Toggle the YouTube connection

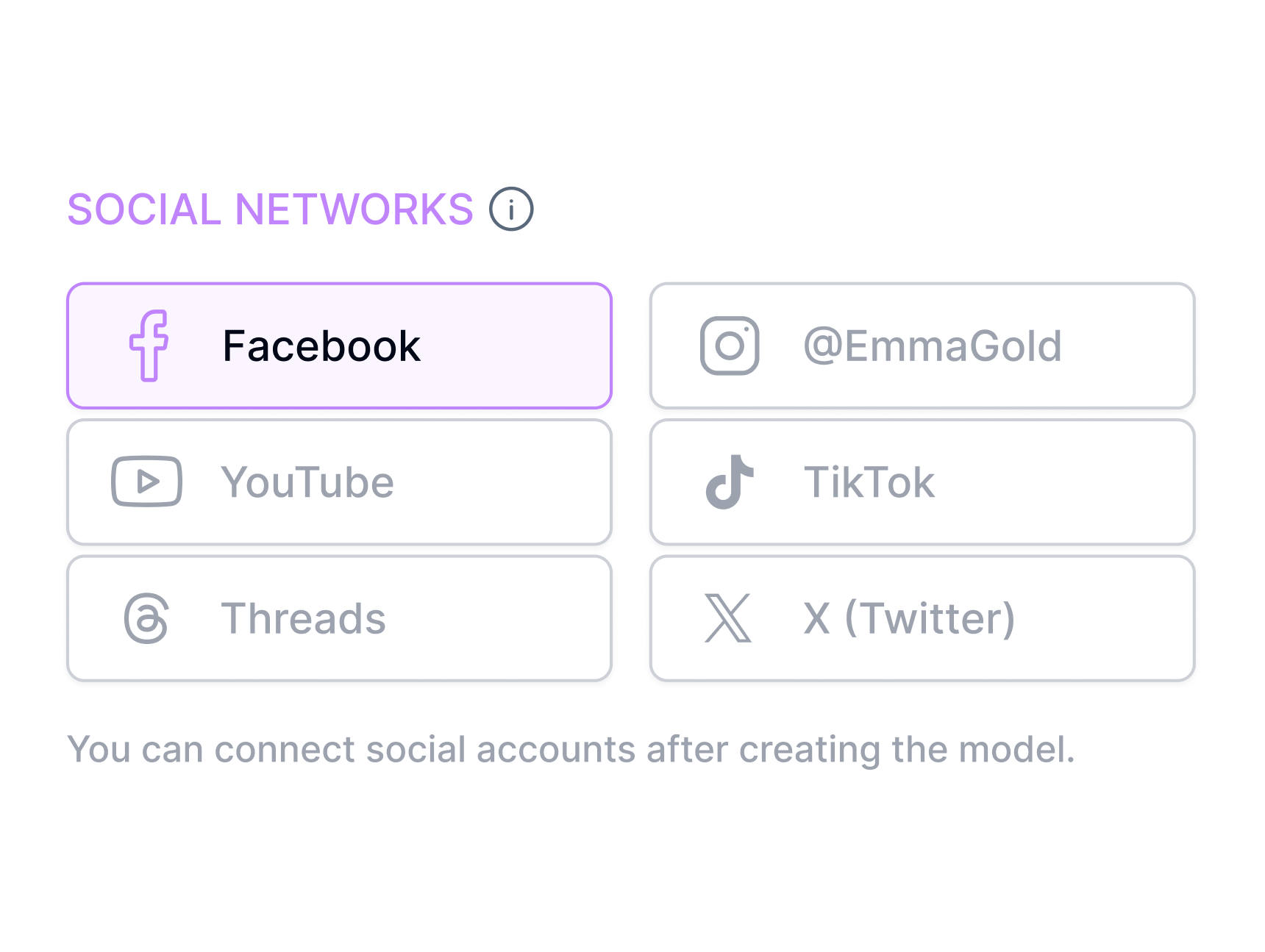[339, 482]
